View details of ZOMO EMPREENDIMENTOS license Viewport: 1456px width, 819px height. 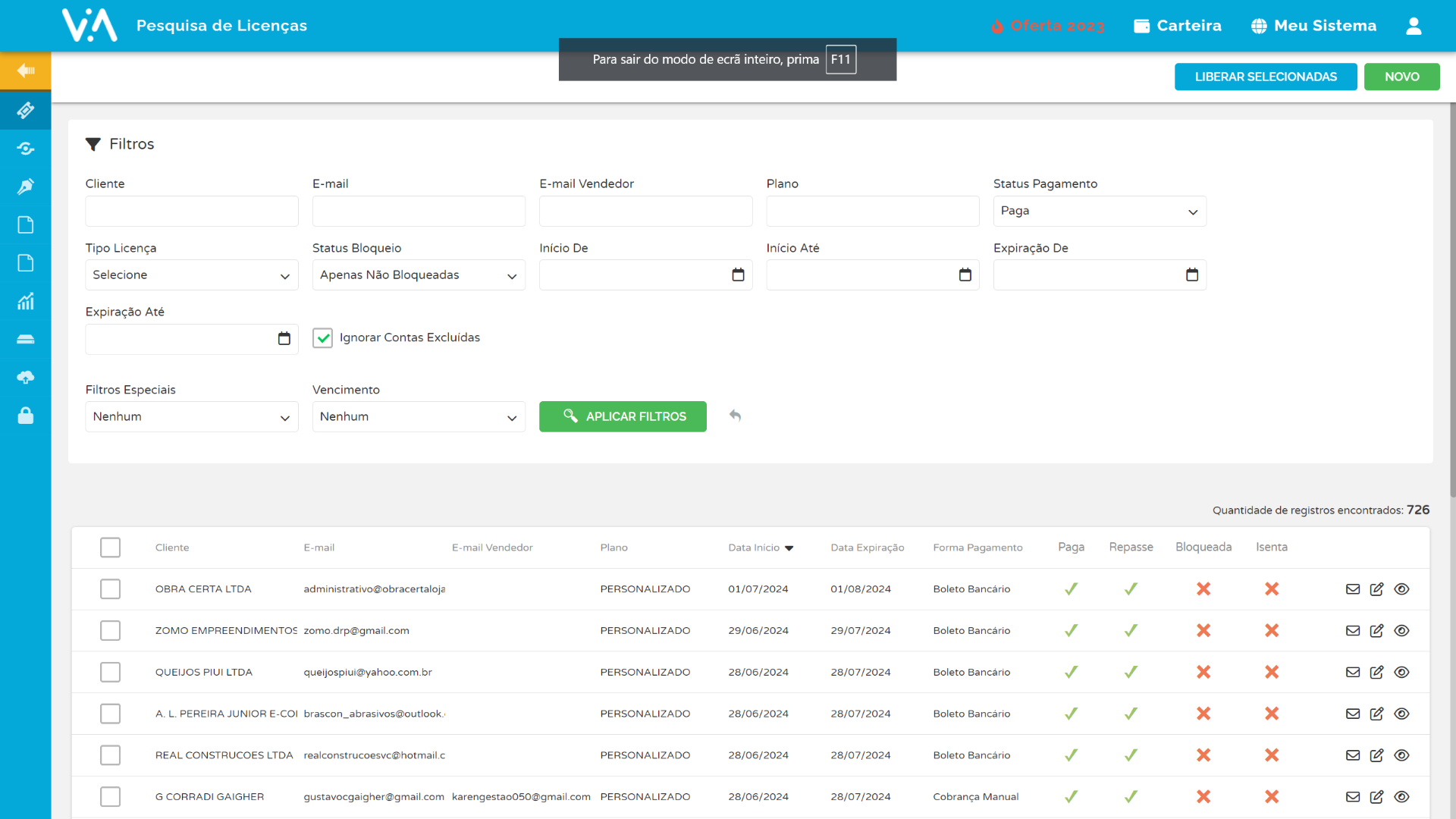(x=1401, y=631)
